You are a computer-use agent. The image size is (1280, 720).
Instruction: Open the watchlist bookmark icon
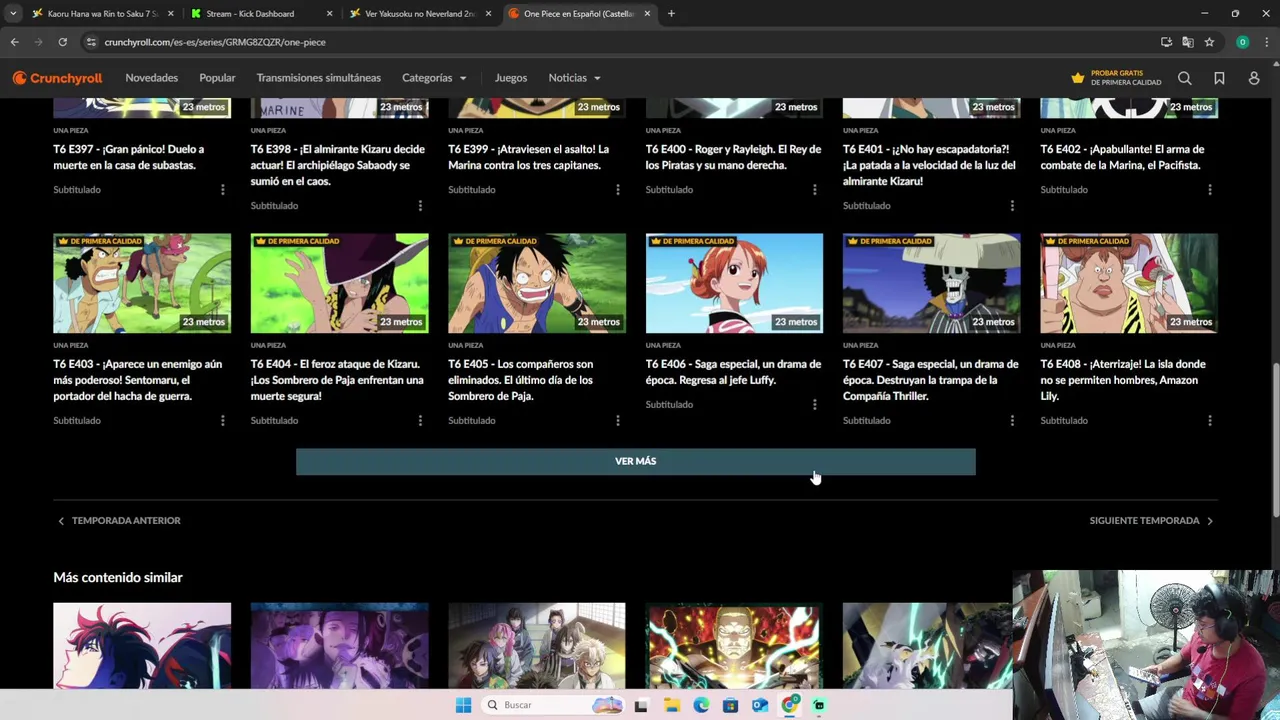1219,78
